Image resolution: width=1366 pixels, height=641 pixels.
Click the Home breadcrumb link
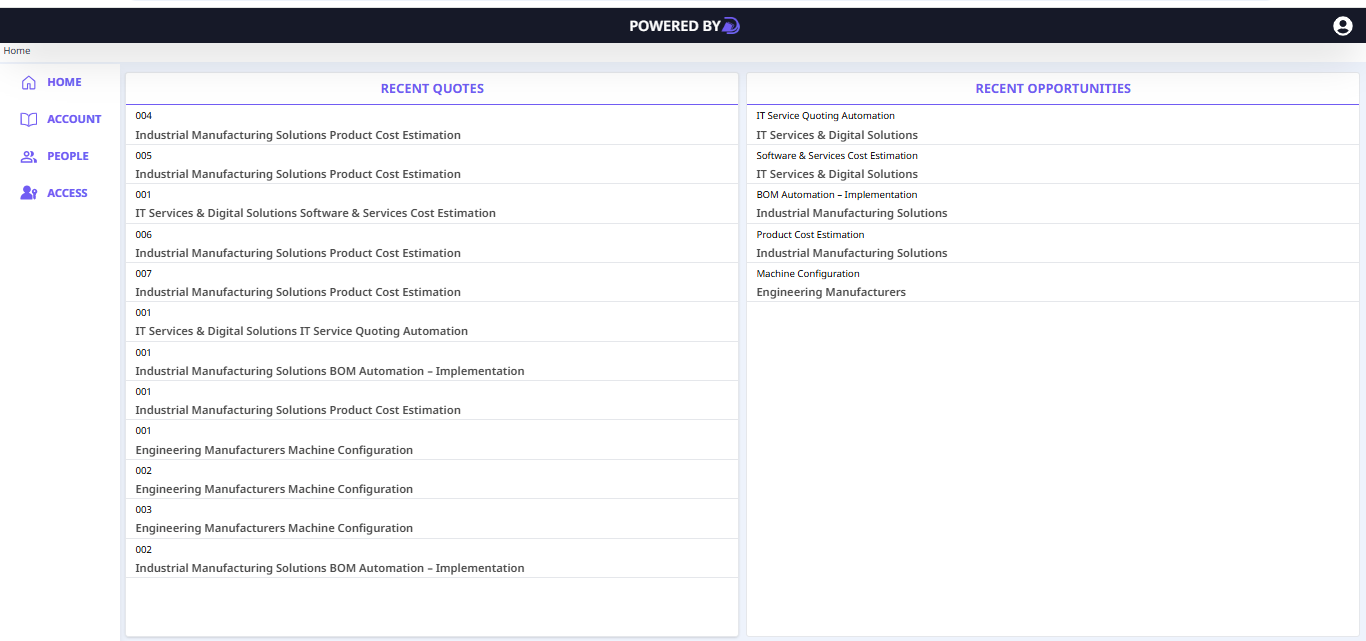point(17,51)
